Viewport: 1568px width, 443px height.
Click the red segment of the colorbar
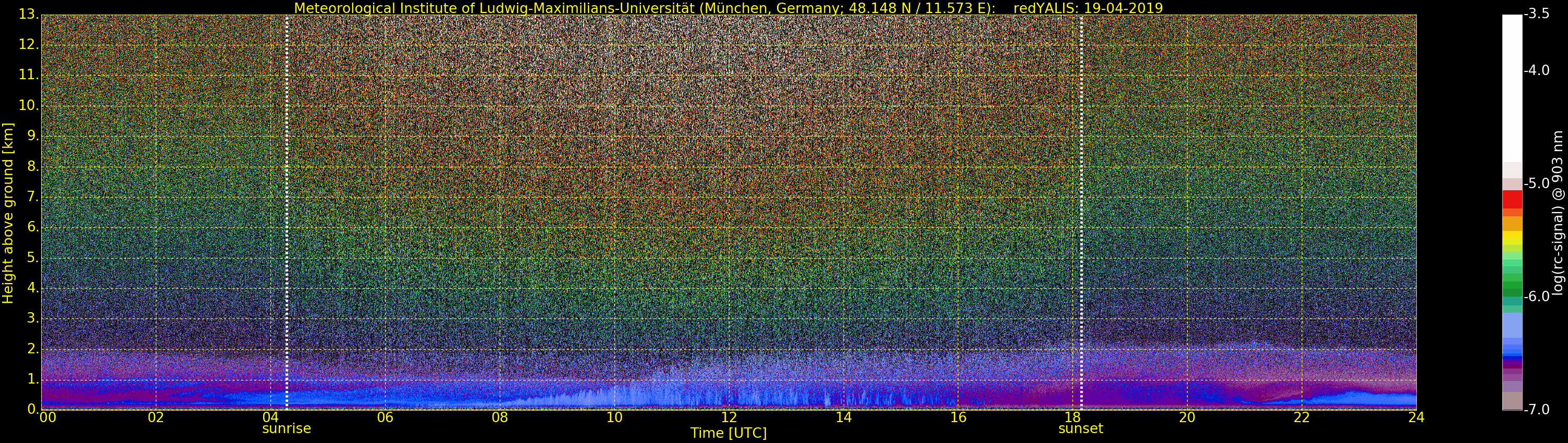(x=1512, y=200)
